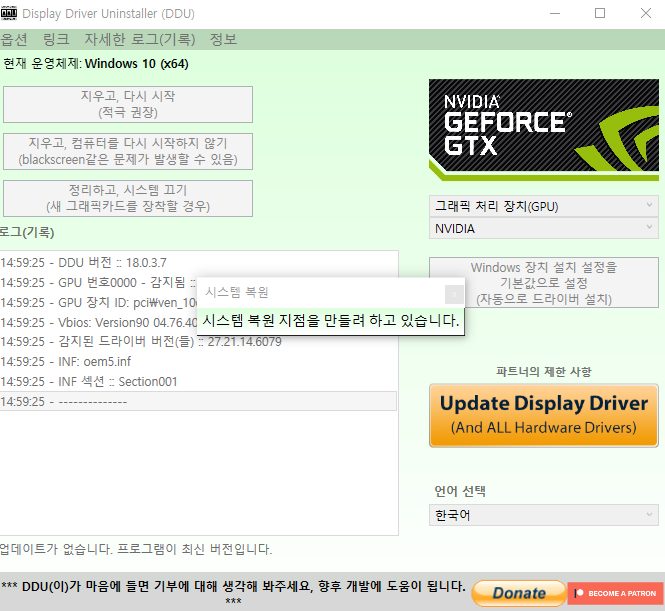The image size is (665, 611).
Task: Expand the 한국어 language dropdown
Action: pyautogui.click(x=544, y=515)
